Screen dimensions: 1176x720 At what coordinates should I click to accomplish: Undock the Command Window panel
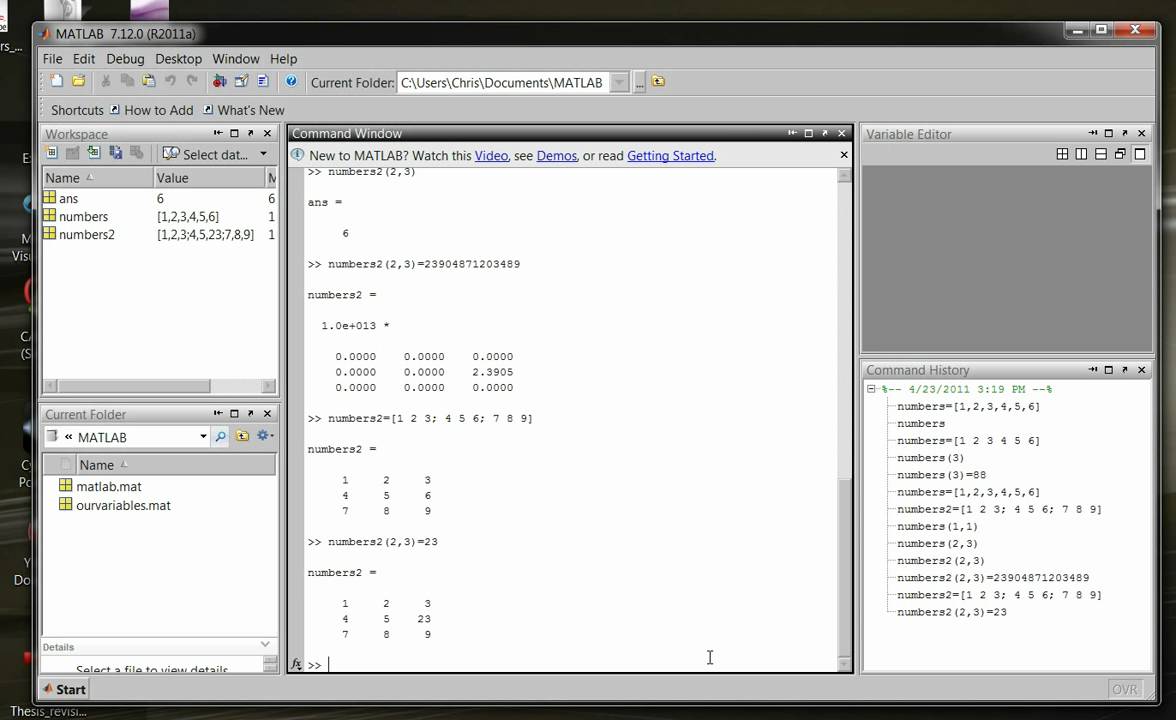click(825, 133)
